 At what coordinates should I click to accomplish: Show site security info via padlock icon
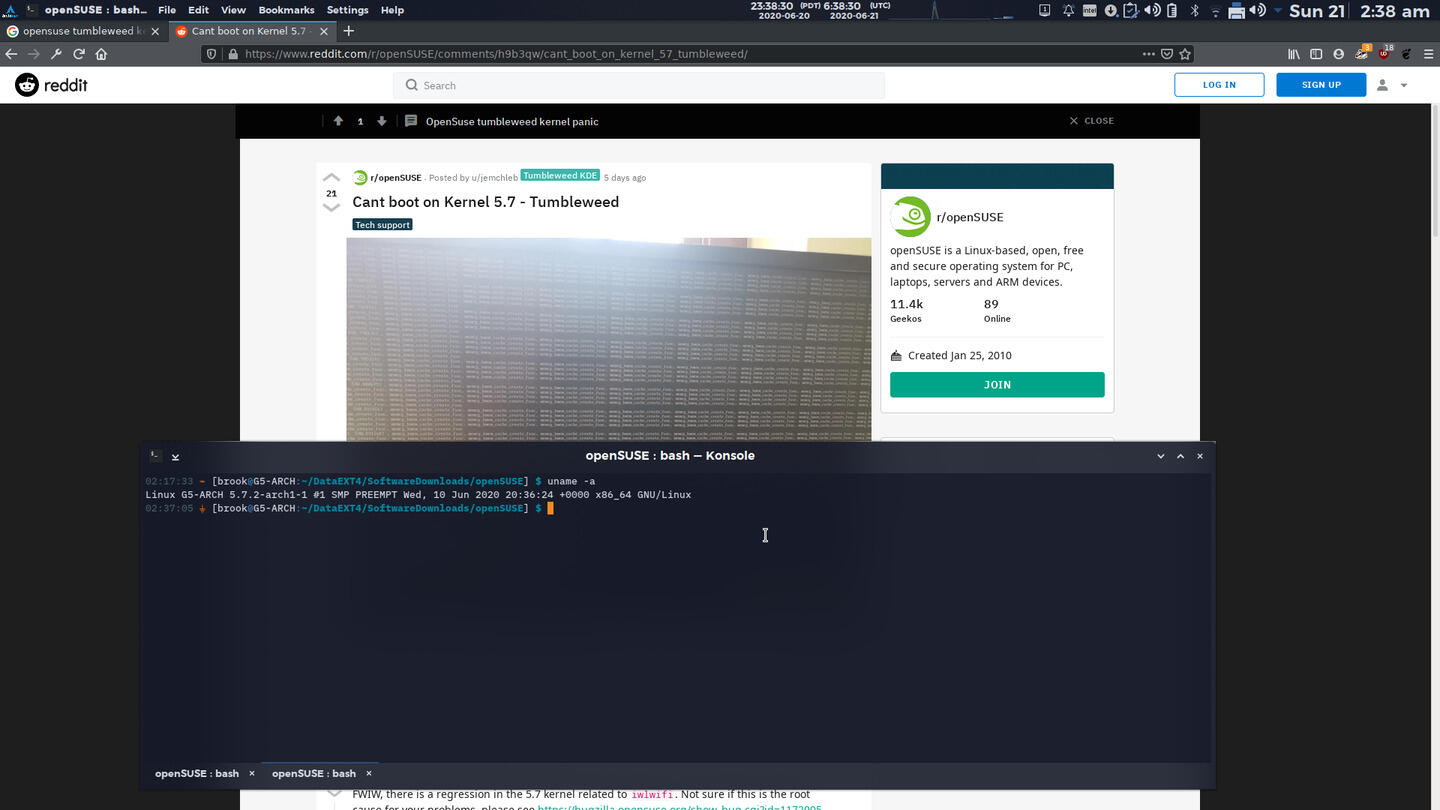click(x=233, y=54)
